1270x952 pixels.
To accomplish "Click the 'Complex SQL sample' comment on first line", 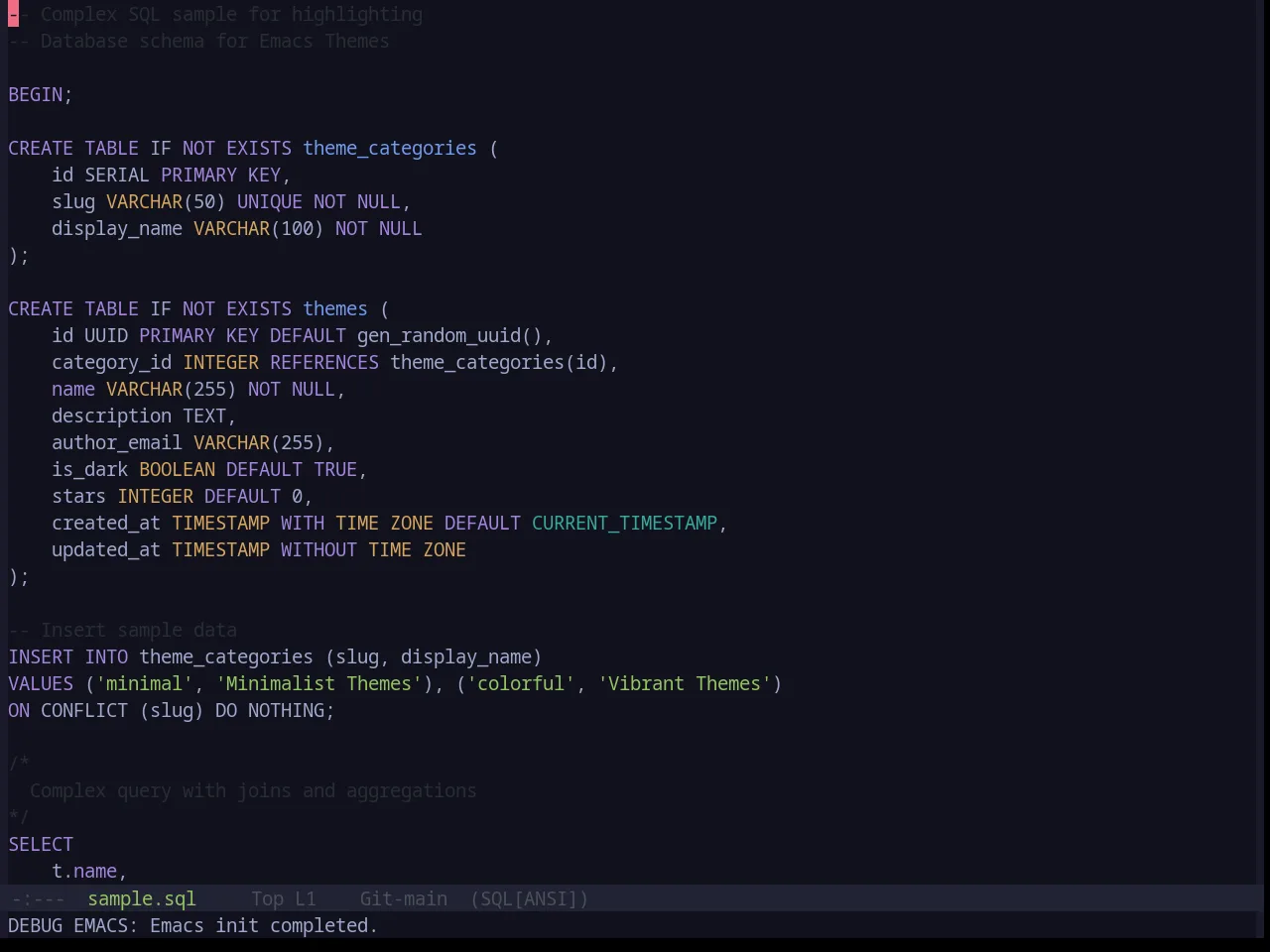I will [215, 14].
